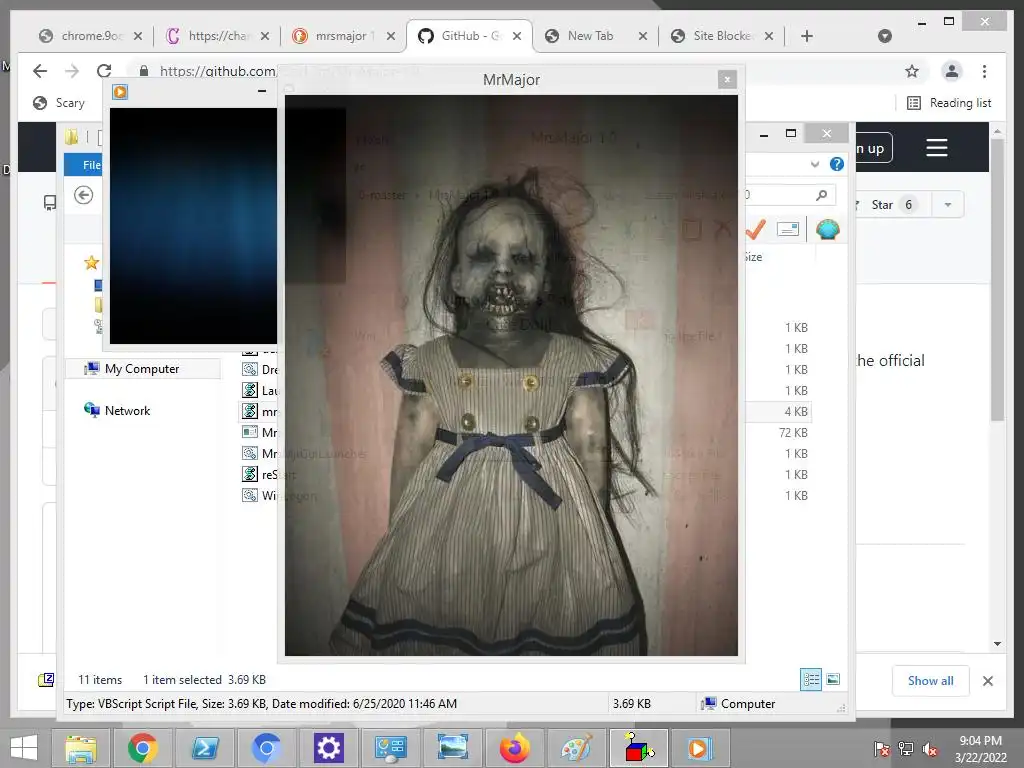The height and width of the screenshot is (768, 1024).
Task: Switch to chrome.9oo tab
Action: coord(90,36)
